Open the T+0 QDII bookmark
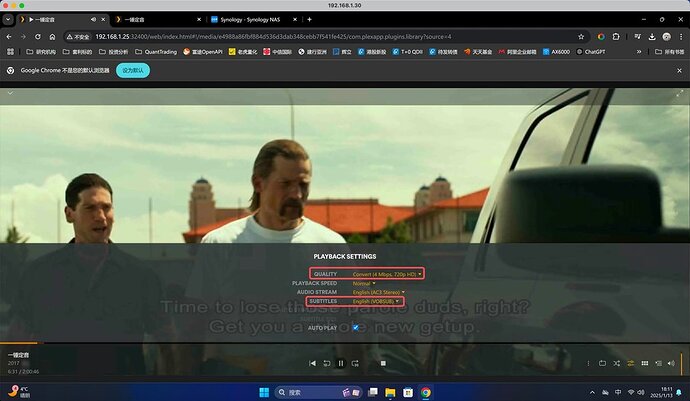 point(407,52)
